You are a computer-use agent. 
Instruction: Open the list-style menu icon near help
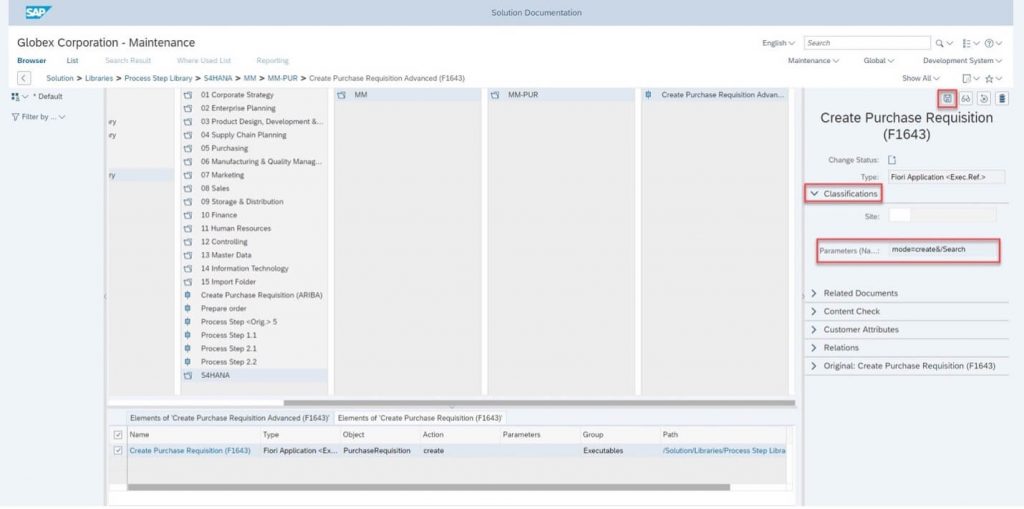[x=968, y=43]
